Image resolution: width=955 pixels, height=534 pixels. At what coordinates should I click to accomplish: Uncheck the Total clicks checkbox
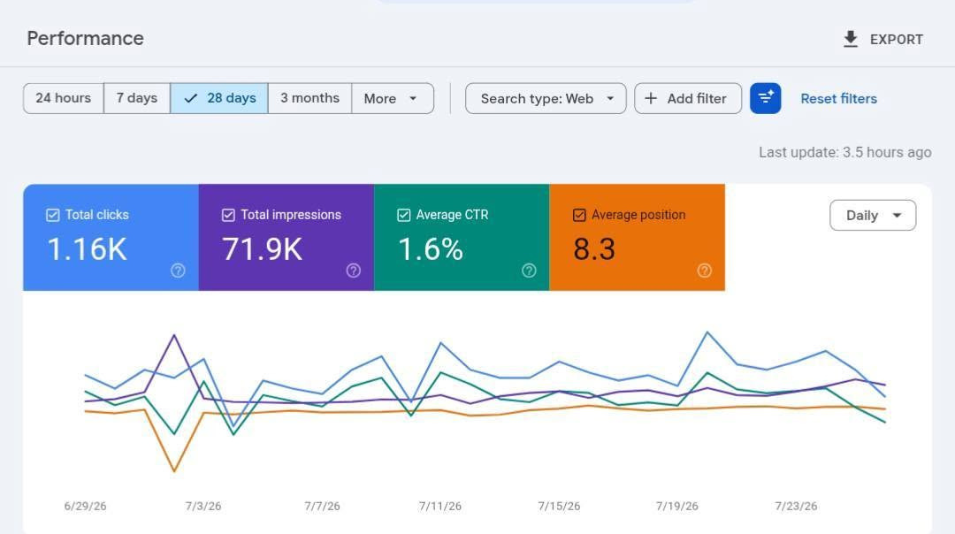coord(53,215)
